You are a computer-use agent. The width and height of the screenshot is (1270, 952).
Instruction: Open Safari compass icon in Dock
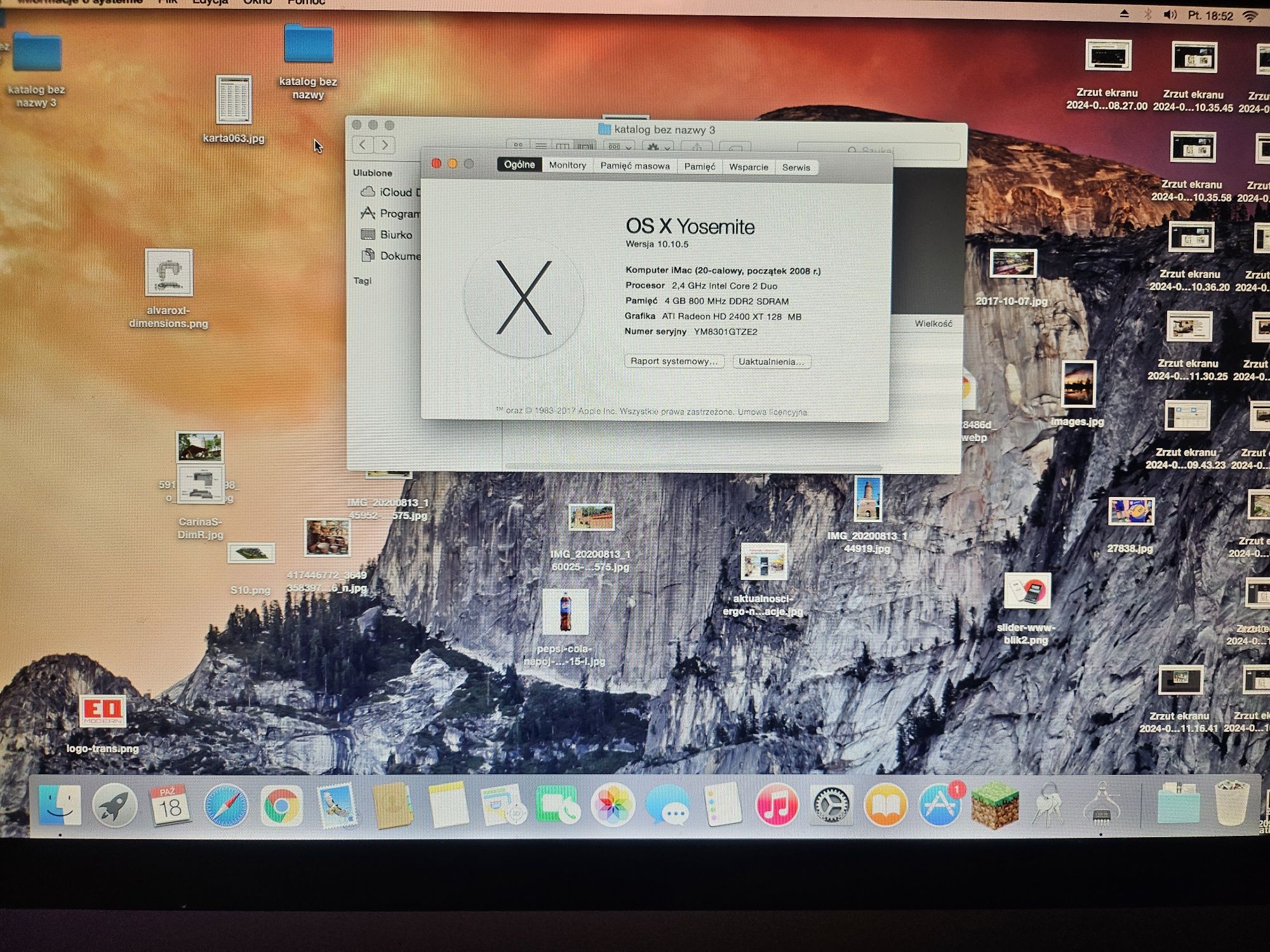[x=225, y=806]
